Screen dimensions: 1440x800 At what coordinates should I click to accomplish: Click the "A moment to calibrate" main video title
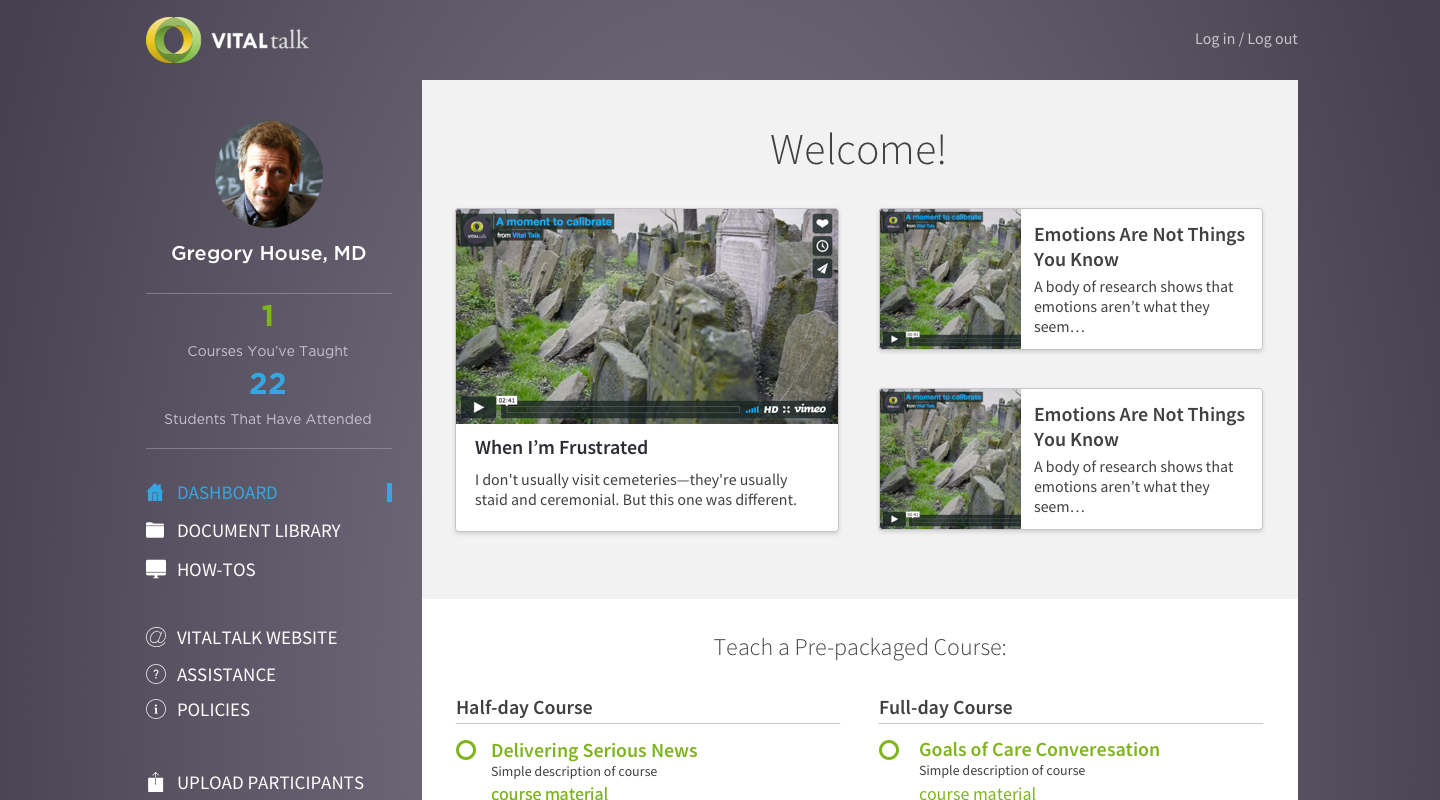(x=554, y=221)
